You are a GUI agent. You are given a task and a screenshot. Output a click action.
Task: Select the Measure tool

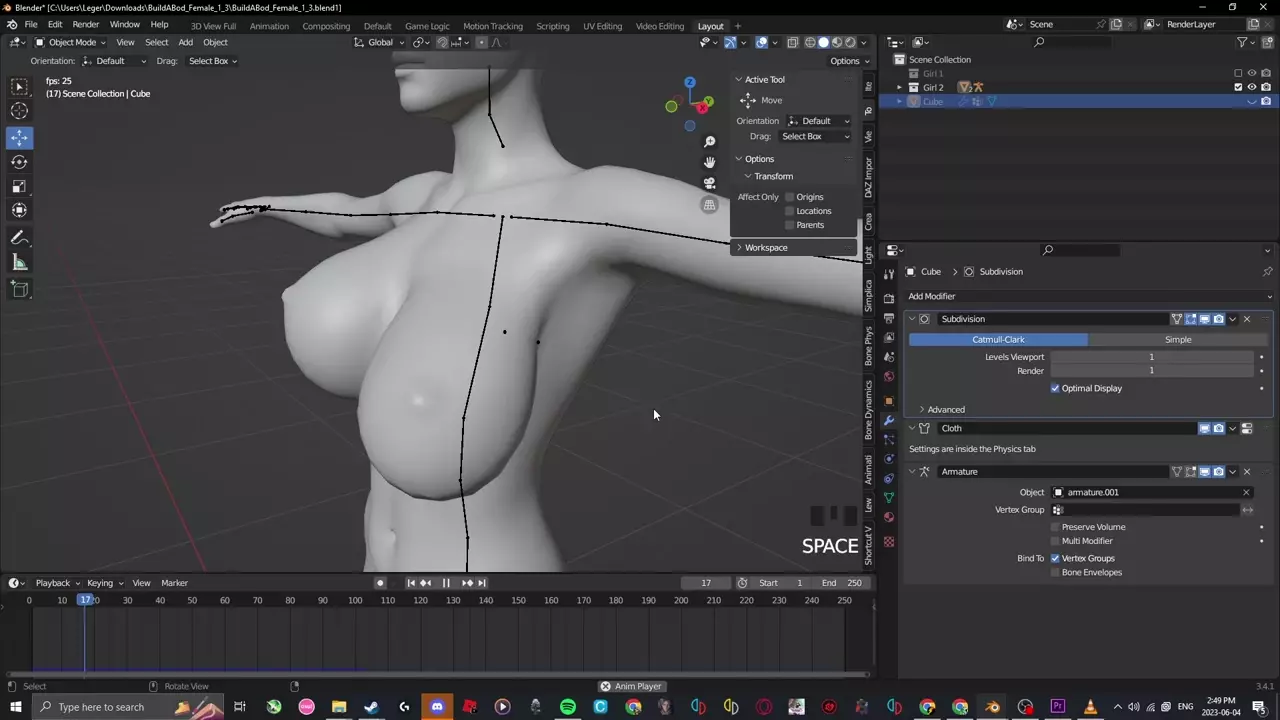19,262
